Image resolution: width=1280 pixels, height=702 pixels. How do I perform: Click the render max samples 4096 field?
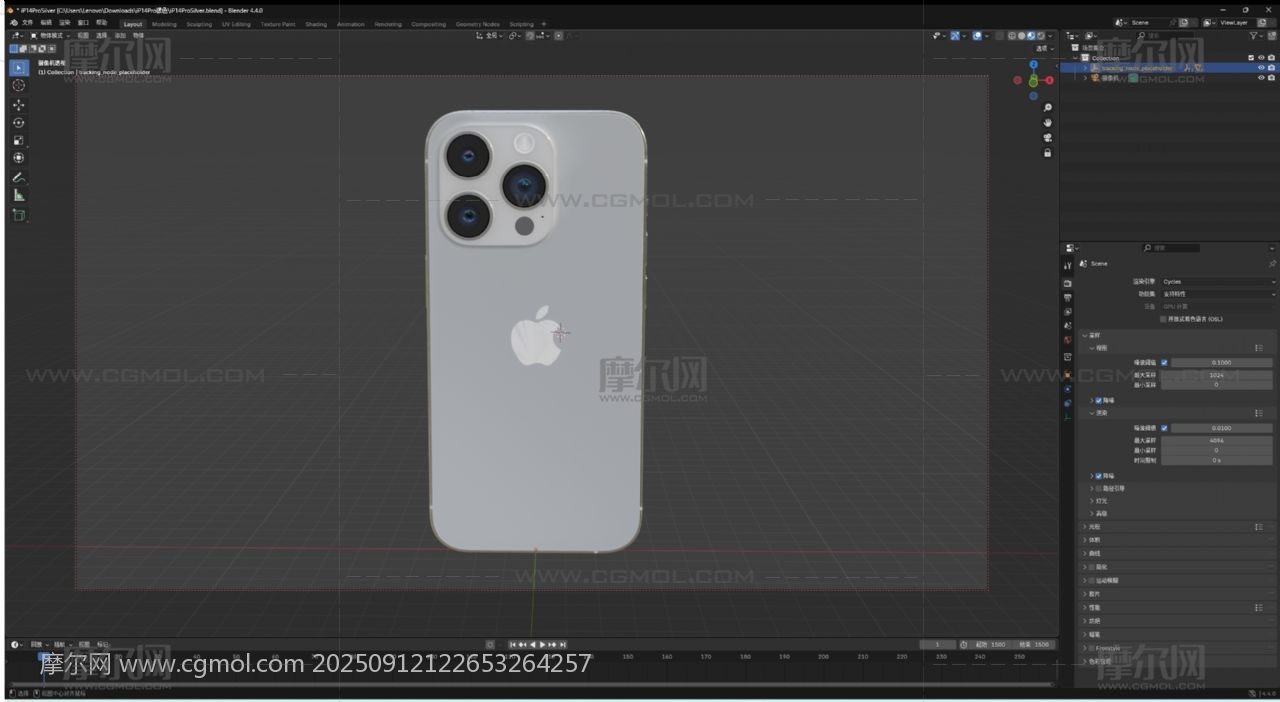point(1216,440)
